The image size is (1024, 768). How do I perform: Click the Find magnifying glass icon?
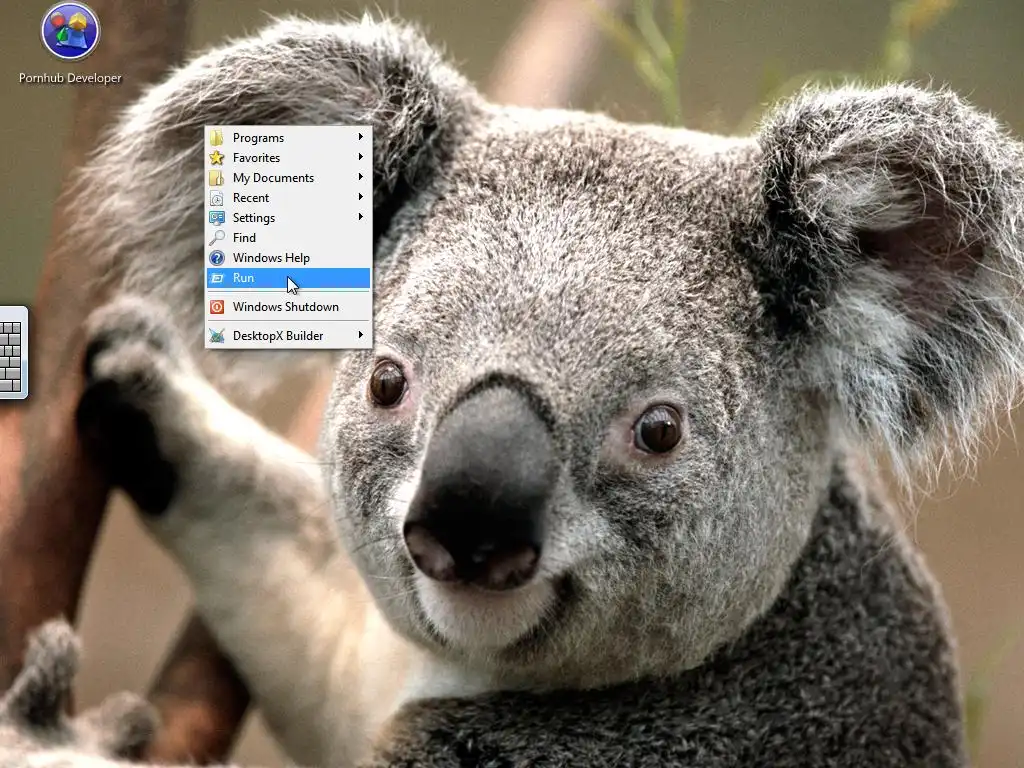point(217,238)
